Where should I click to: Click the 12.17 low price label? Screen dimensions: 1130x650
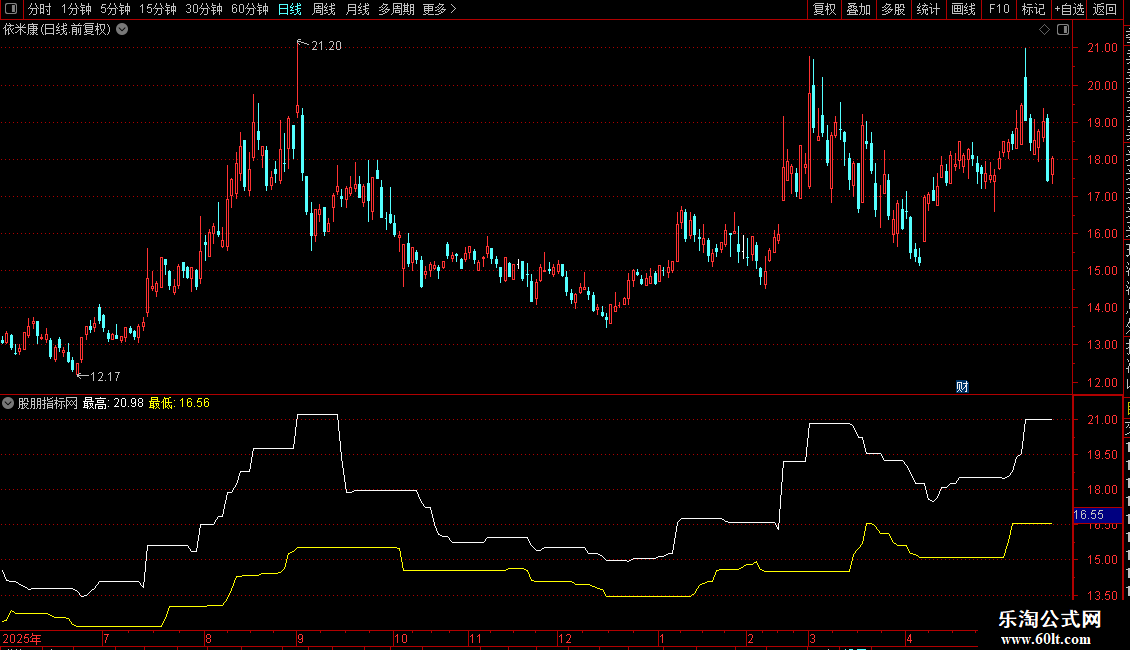click(105, 377)
